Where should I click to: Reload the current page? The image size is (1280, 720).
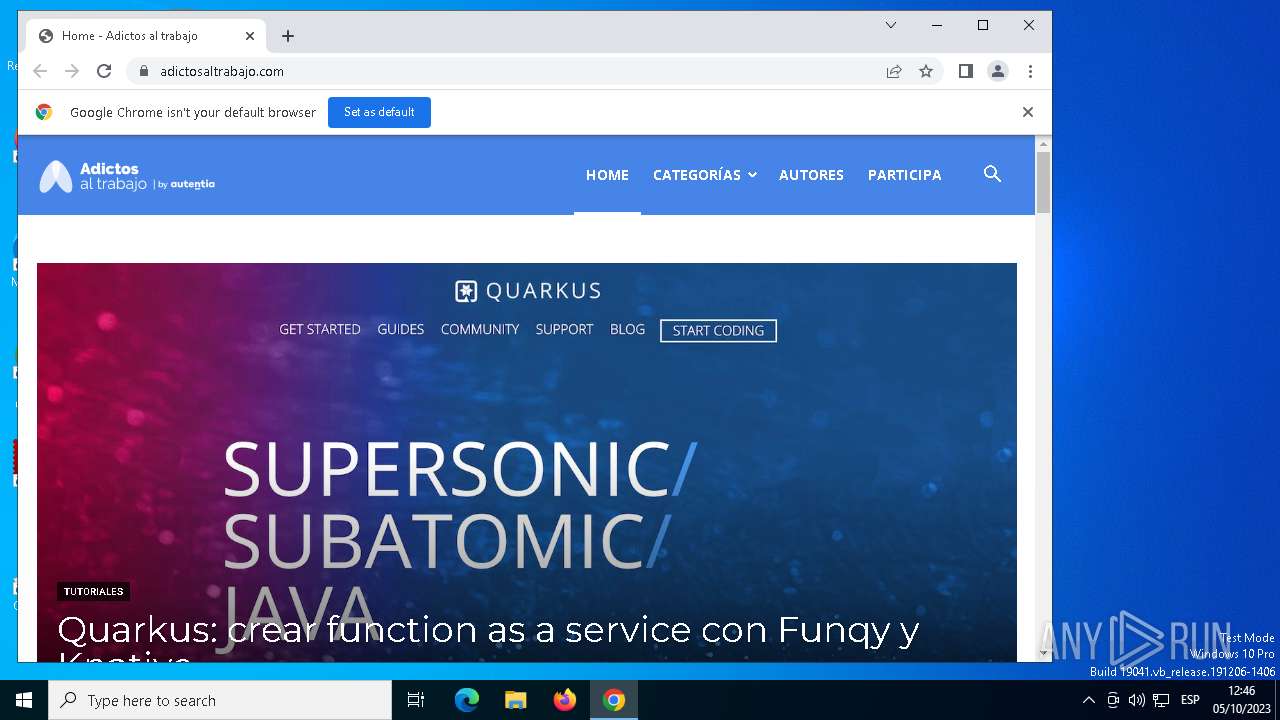click(104, 71)
